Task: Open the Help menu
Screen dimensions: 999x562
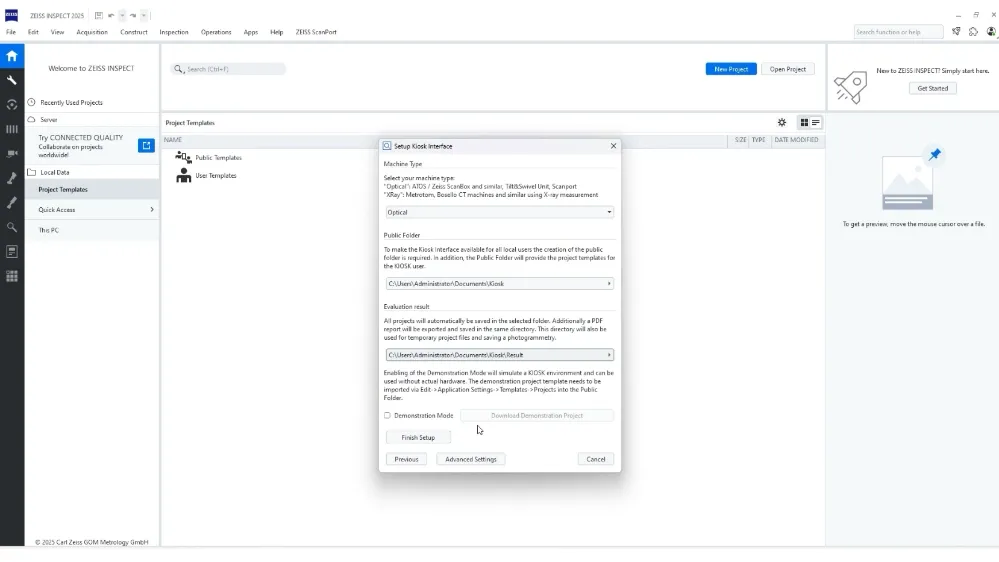Action: coord(277,32)
